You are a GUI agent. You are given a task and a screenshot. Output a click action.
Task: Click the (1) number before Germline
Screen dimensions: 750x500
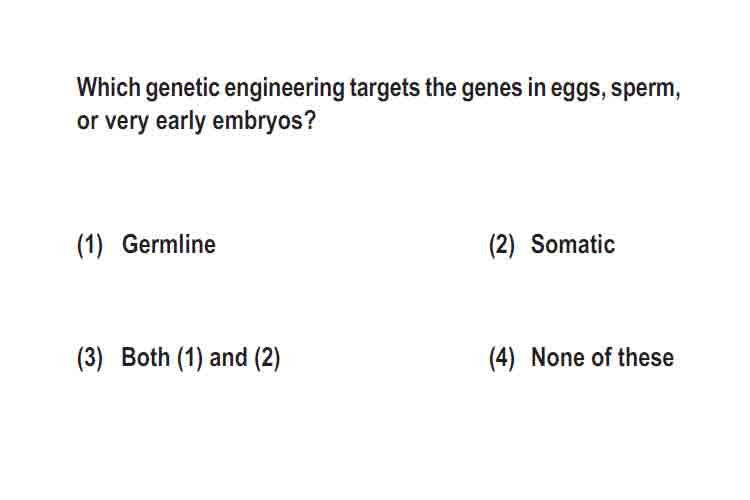(90, 244)
